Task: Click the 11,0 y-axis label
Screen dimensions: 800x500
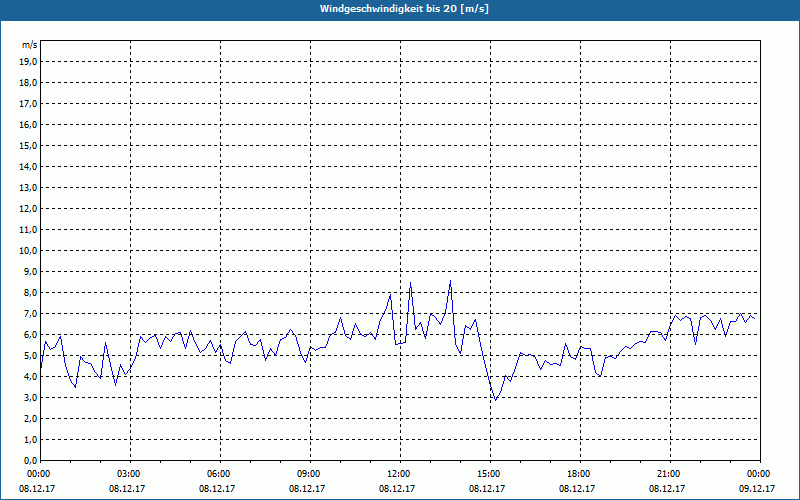Action: (x=29, y=230)
